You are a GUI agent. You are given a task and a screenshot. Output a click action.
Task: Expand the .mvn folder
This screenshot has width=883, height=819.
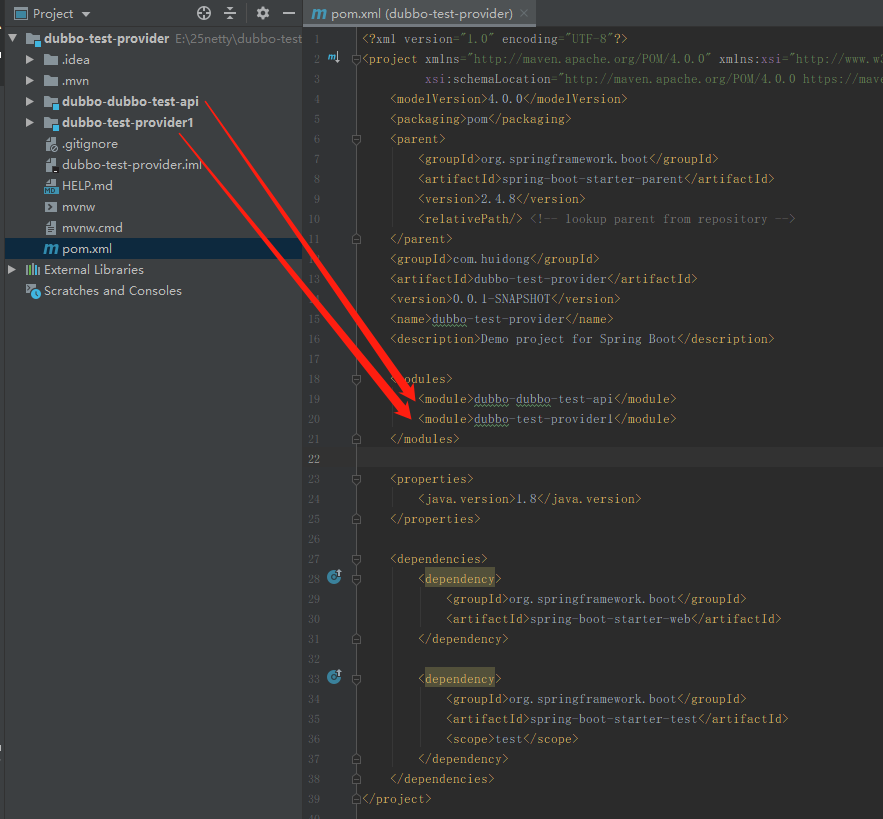tap(30, 81)
